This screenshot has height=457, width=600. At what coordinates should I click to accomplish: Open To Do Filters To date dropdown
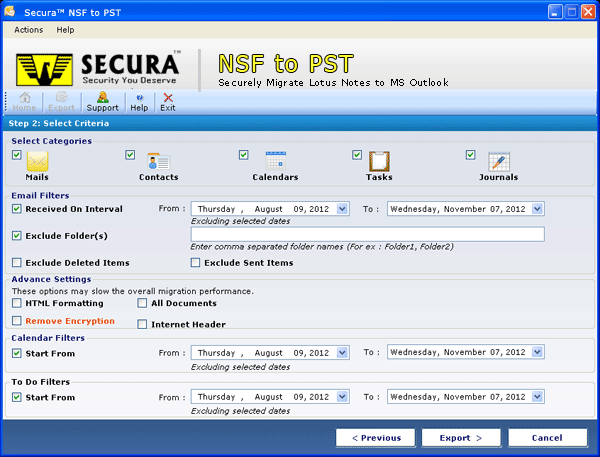coord(538,397)
